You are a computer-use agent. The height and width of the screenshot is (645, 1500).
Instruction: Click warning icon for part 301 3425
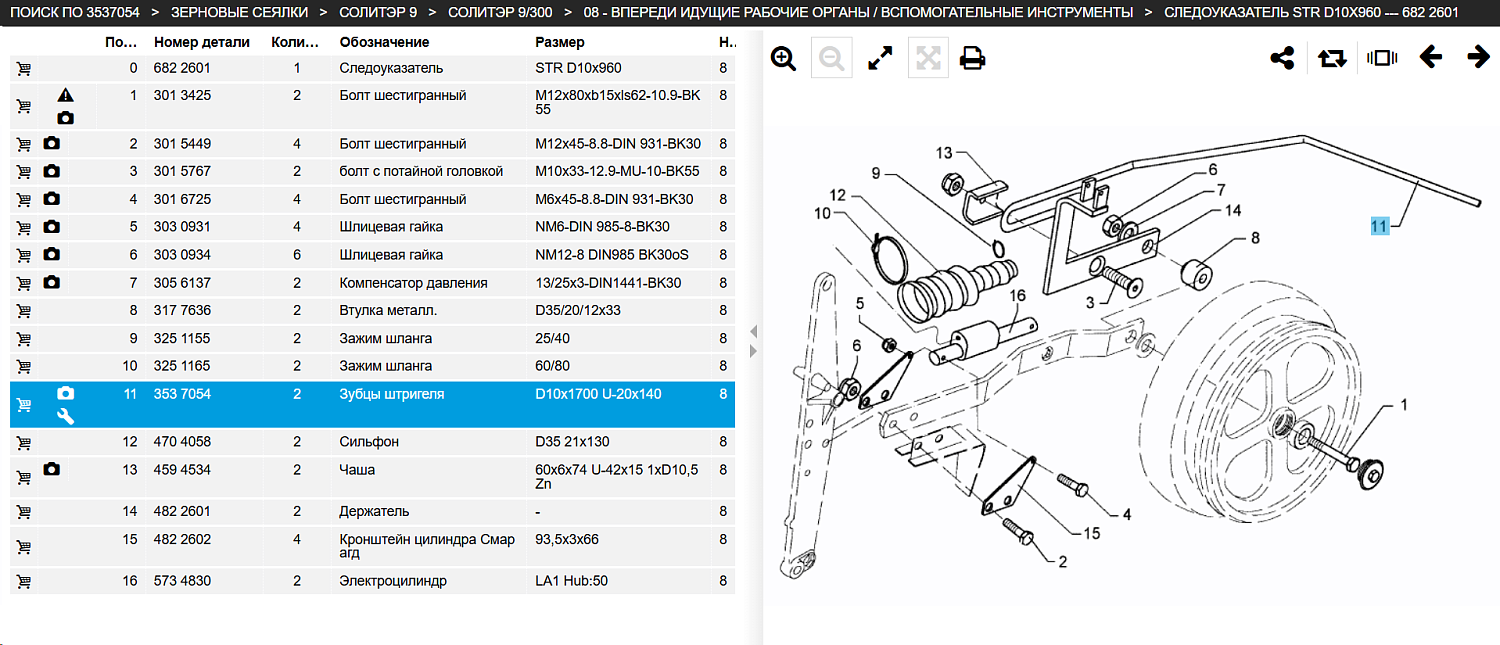click(65, 96)
